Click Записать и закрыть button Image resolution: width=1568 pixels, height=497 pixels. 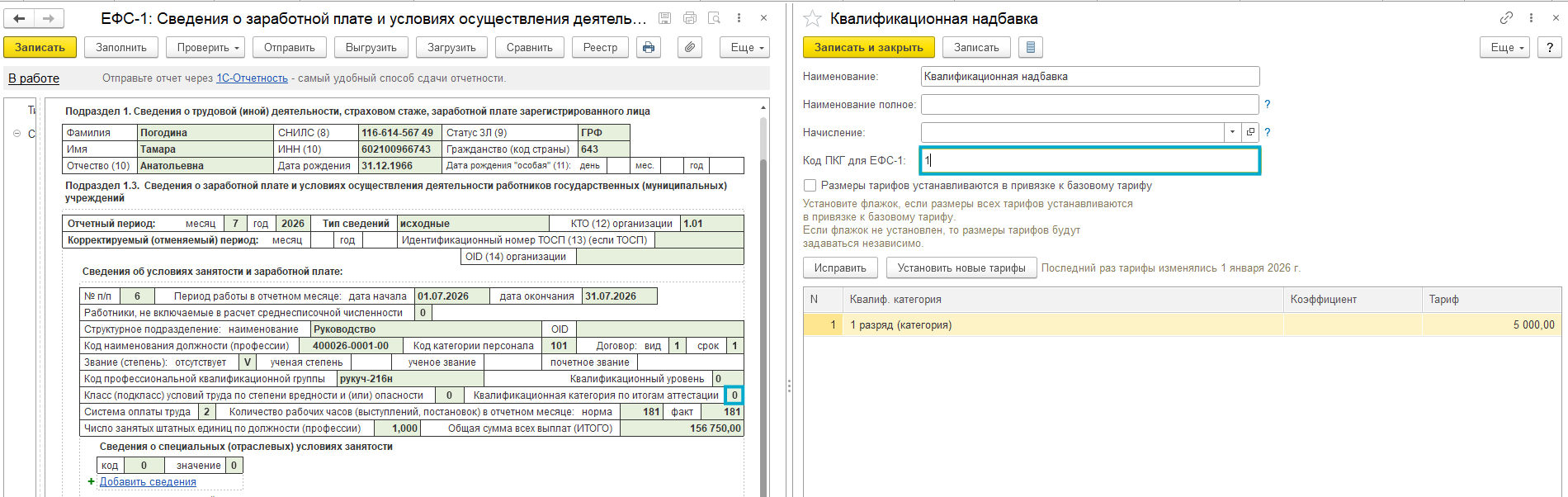click(869, 47)
